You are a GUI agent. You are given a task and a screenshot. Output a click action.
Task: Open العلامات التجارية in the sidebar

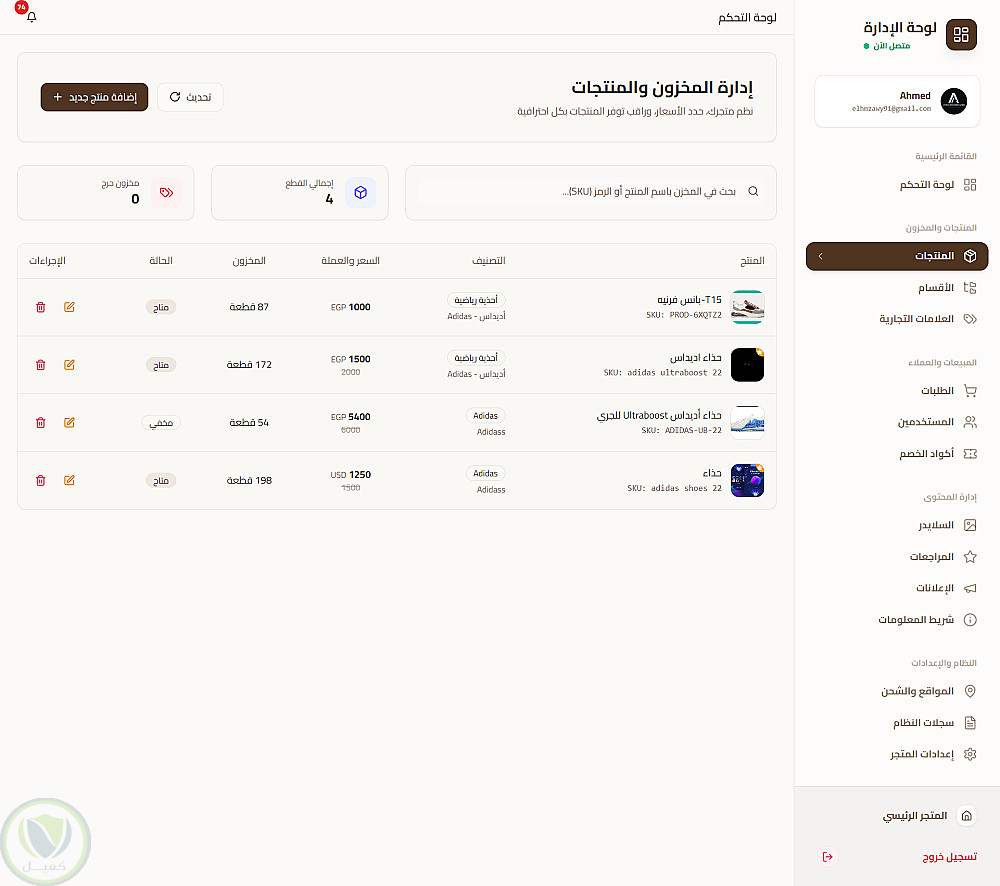[897, 319]
